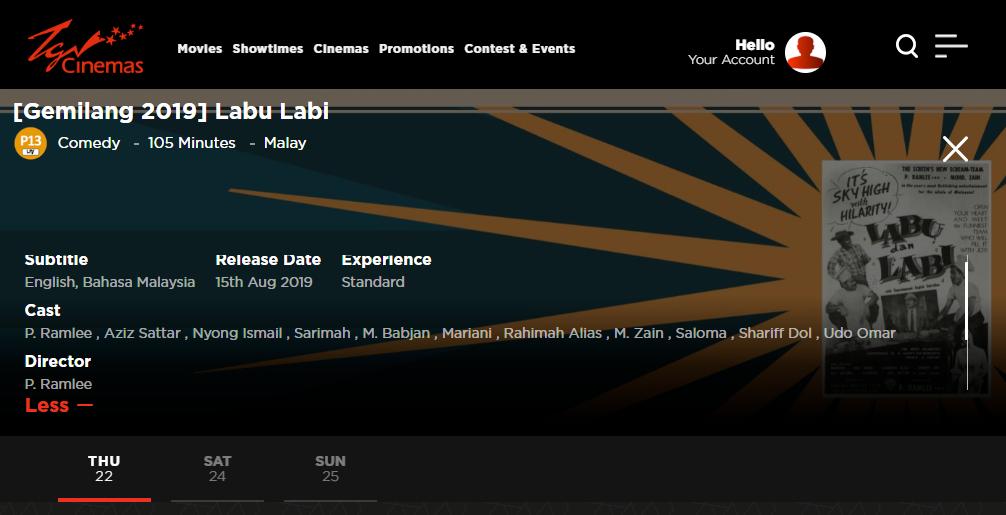Close the movie details with the X
Viewport: 1006px width, 515px height.
[955, 149]
